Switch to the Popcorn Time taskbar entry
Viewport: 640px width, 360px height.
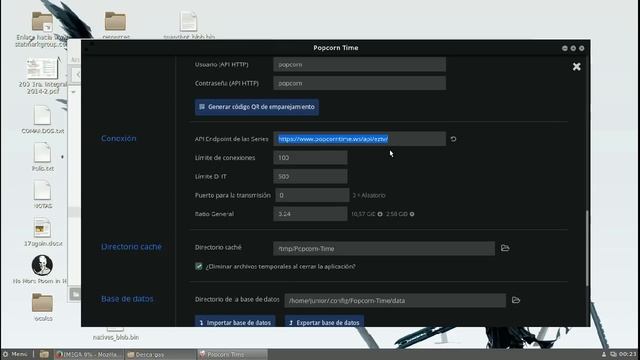(232, 354)
